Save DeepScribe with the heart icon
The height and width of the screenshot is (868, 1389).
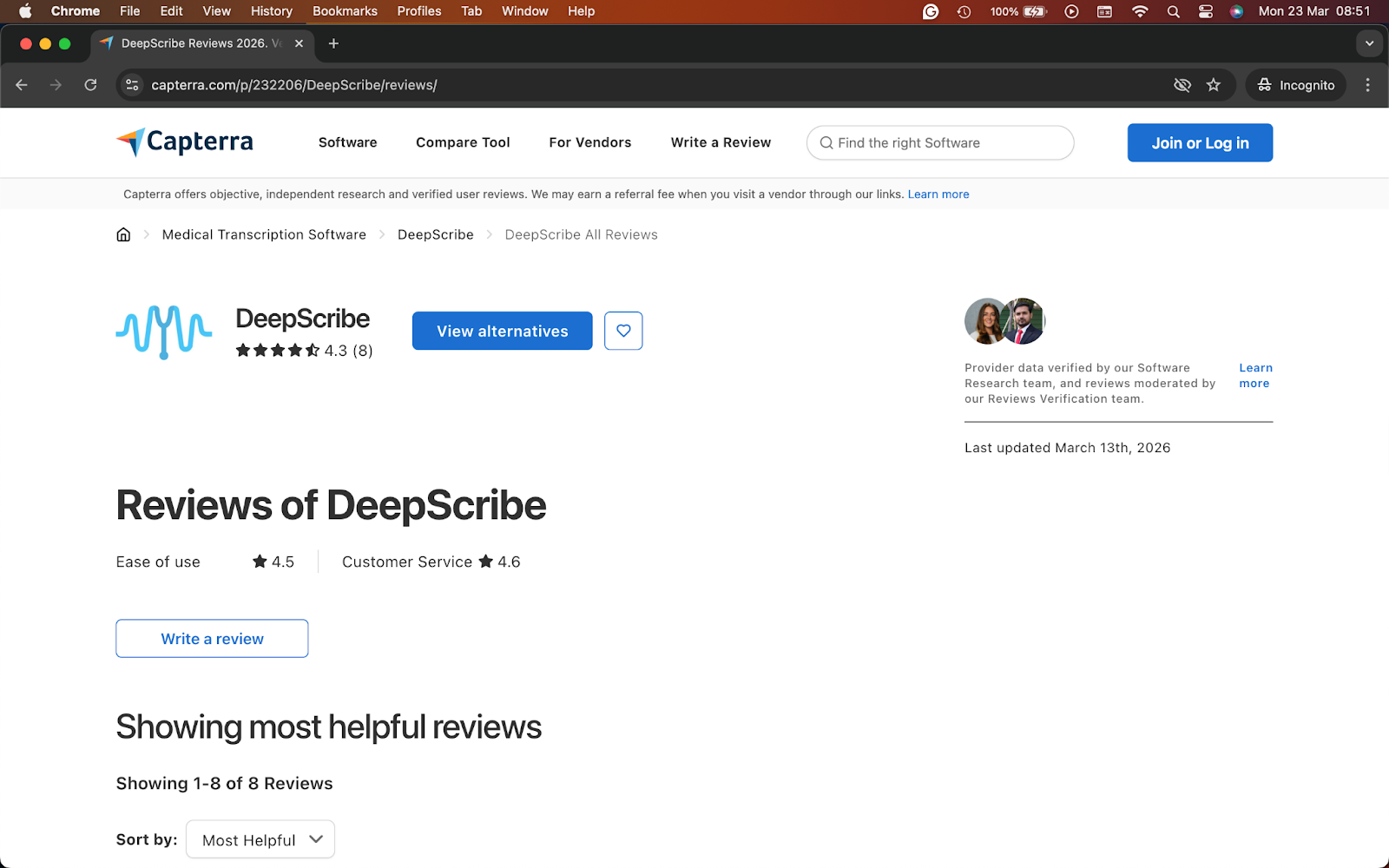(623, 331)
